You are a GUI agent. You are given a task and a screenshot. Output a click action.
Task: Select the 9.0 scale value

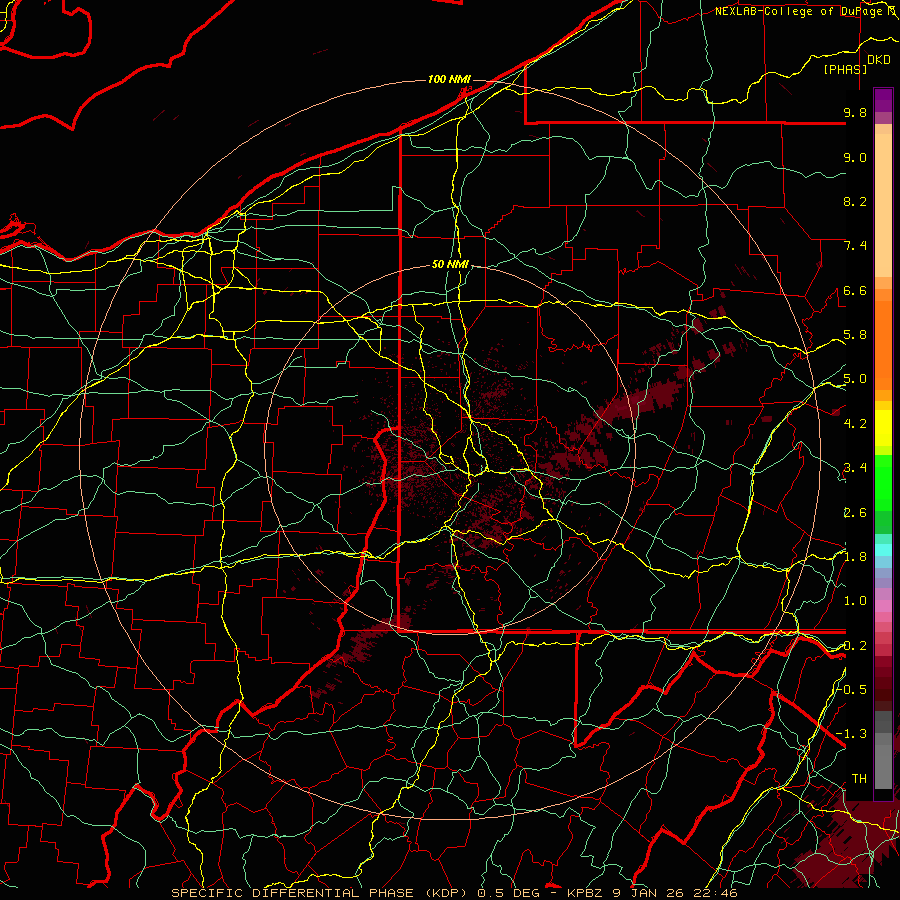click(x=855, y=157)
